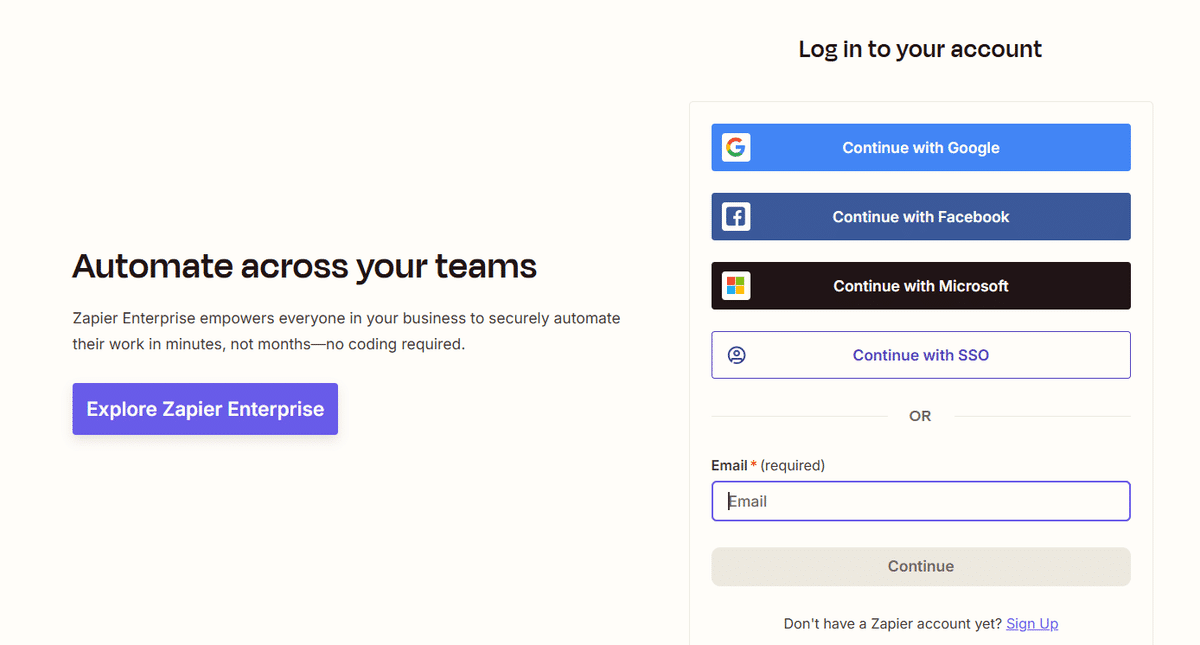Click the Google logo icon
The image size is (1200, 645).
pyautogui.click(x=736, y=148)
